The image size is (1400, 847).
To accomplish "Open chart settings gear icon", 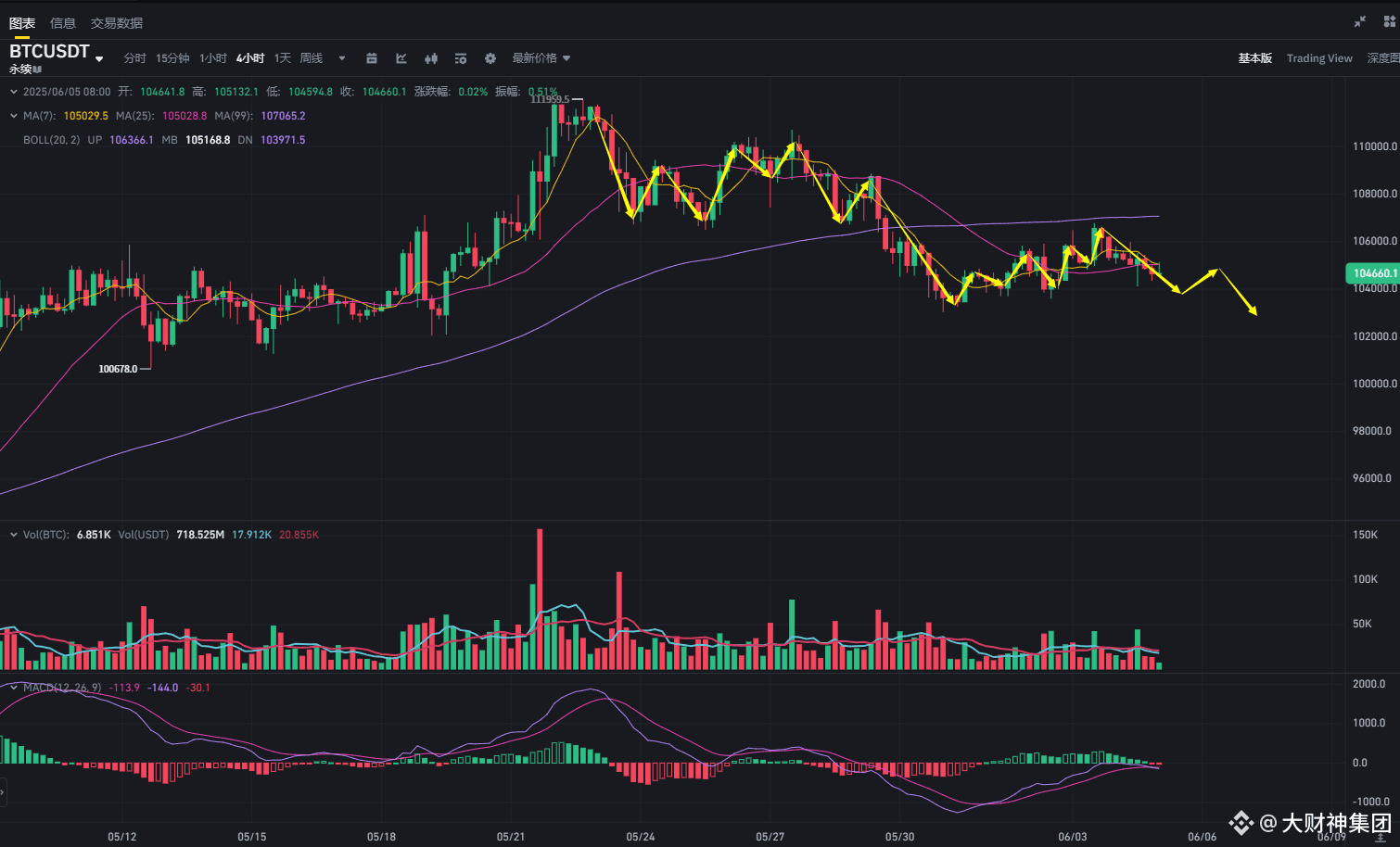I will point(490,58).
